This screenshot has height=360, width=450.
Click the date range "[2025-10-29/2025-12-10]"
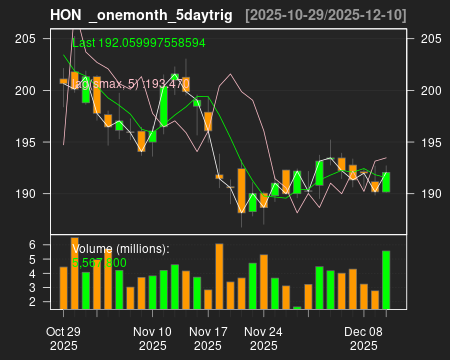click(x=326, y=15)
